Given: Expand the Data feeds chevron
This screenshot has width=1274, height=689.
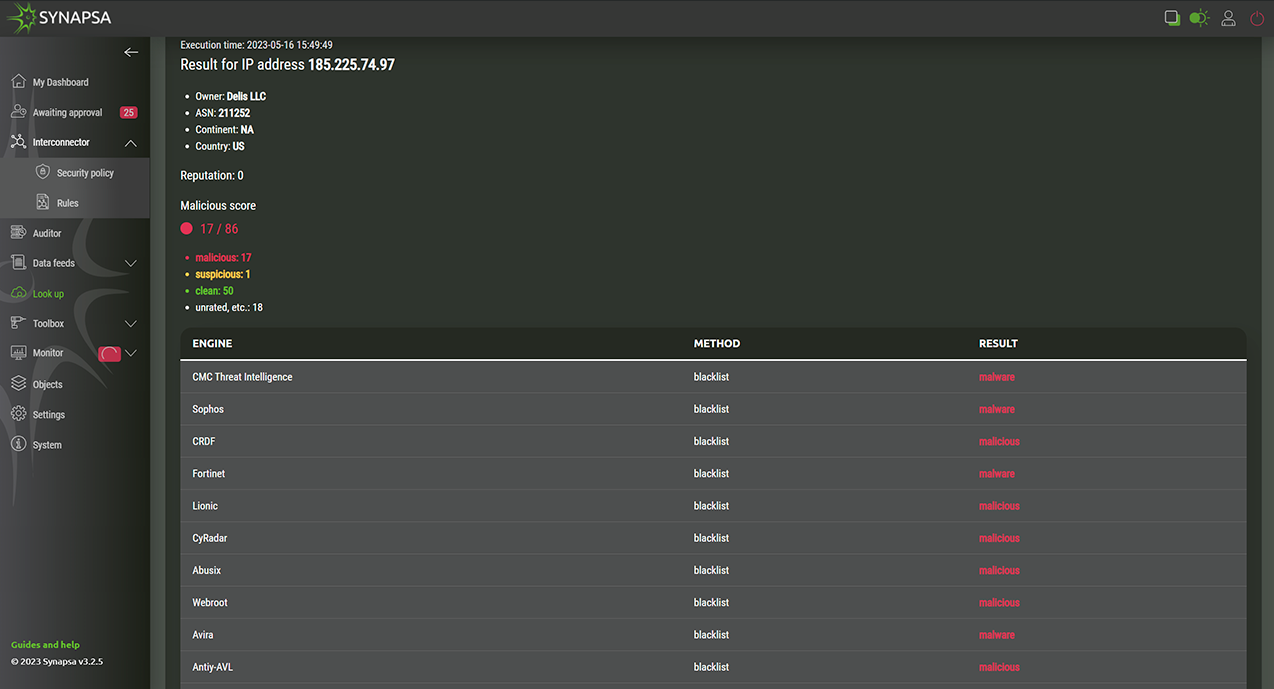Looking at the screenshot, I should coord(131,263).
